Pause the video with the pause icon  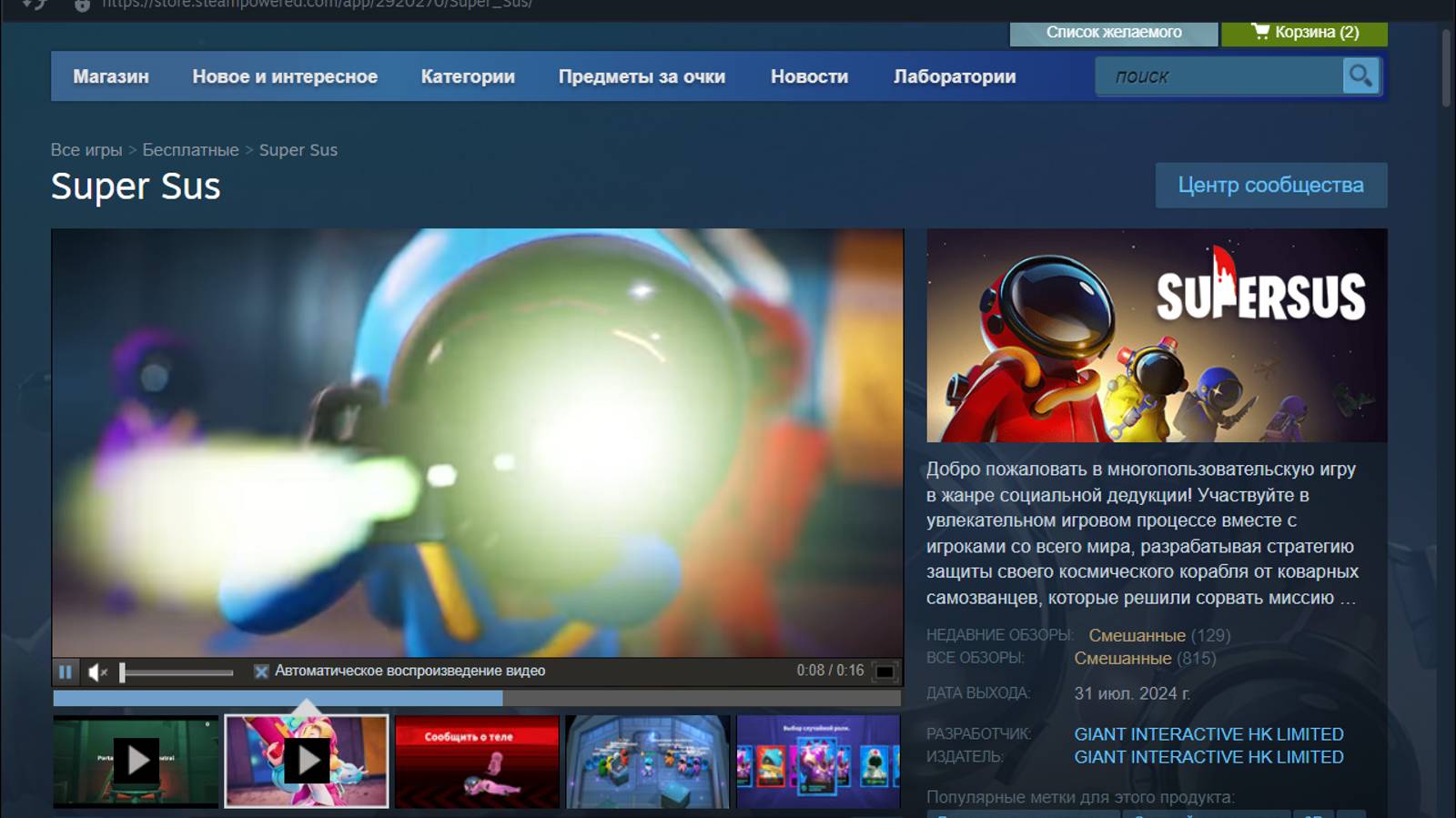66,672
